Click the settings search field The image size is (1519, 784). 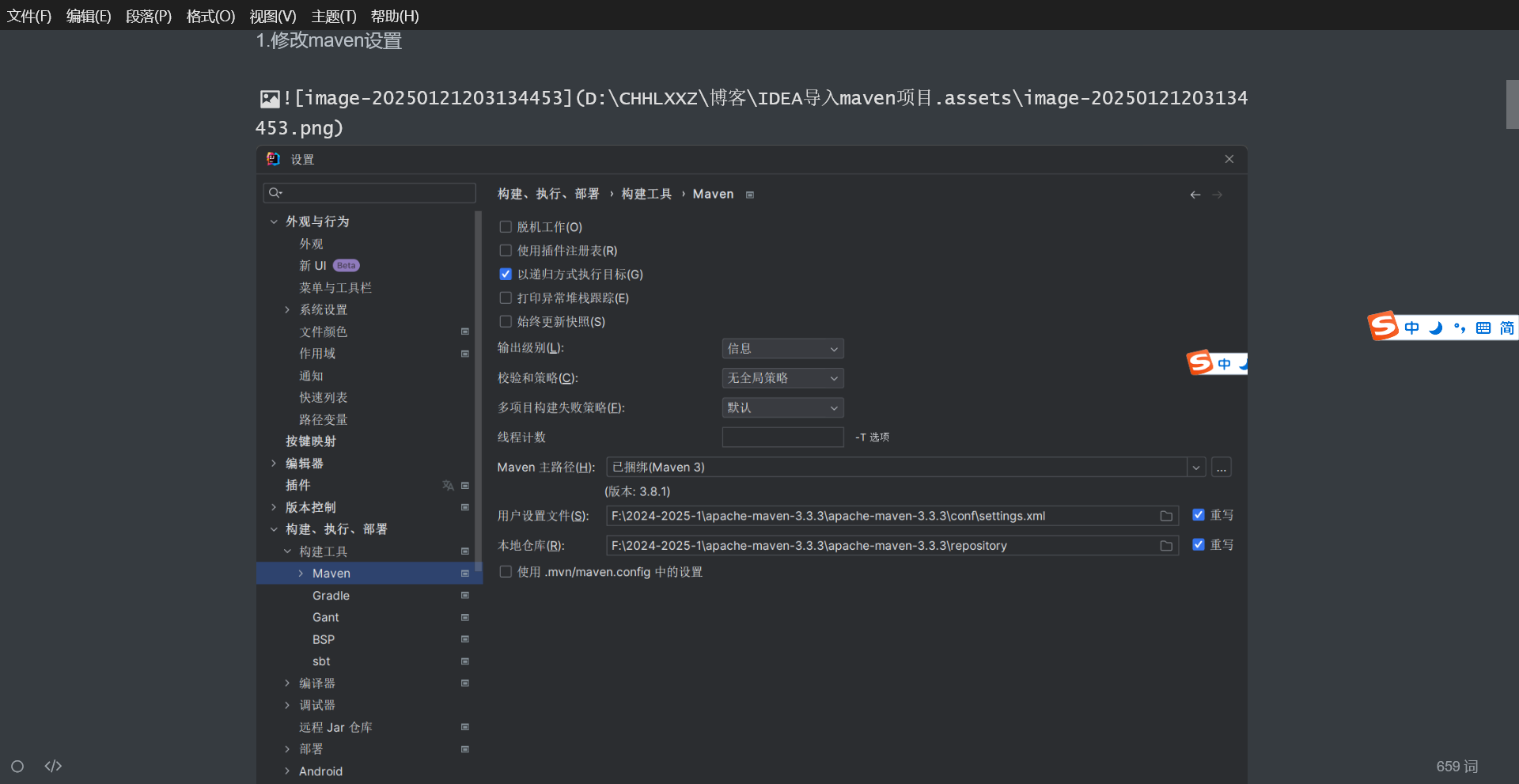(369, 192)
